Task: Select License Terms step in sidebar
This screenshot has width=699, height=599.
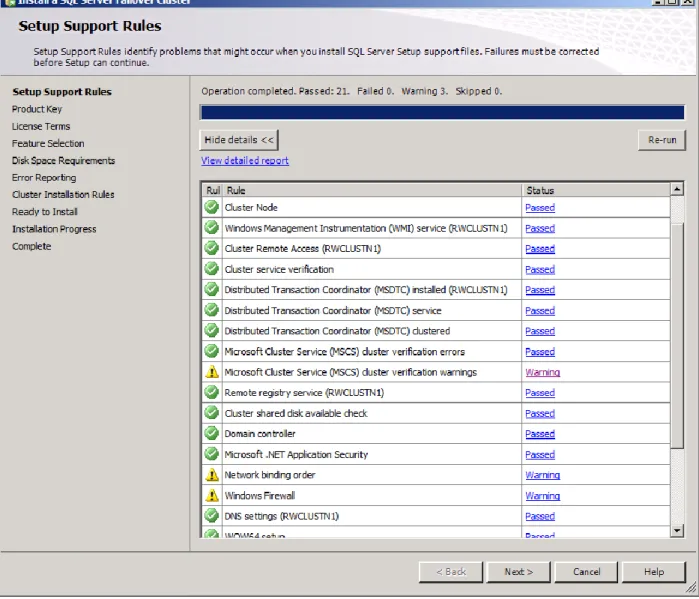Action: (x=41, y=127)
